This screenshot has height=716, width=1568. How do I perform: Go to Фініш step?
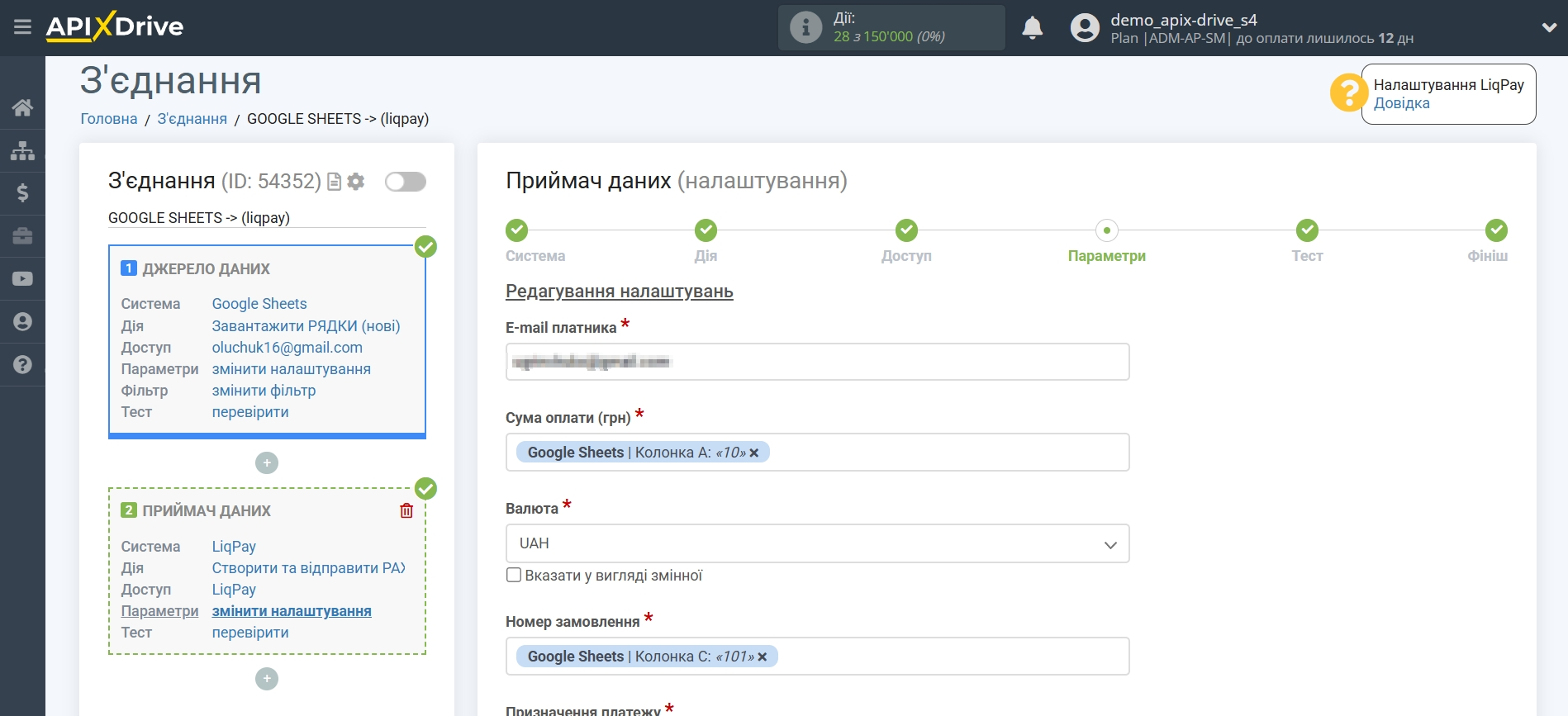1496,230
